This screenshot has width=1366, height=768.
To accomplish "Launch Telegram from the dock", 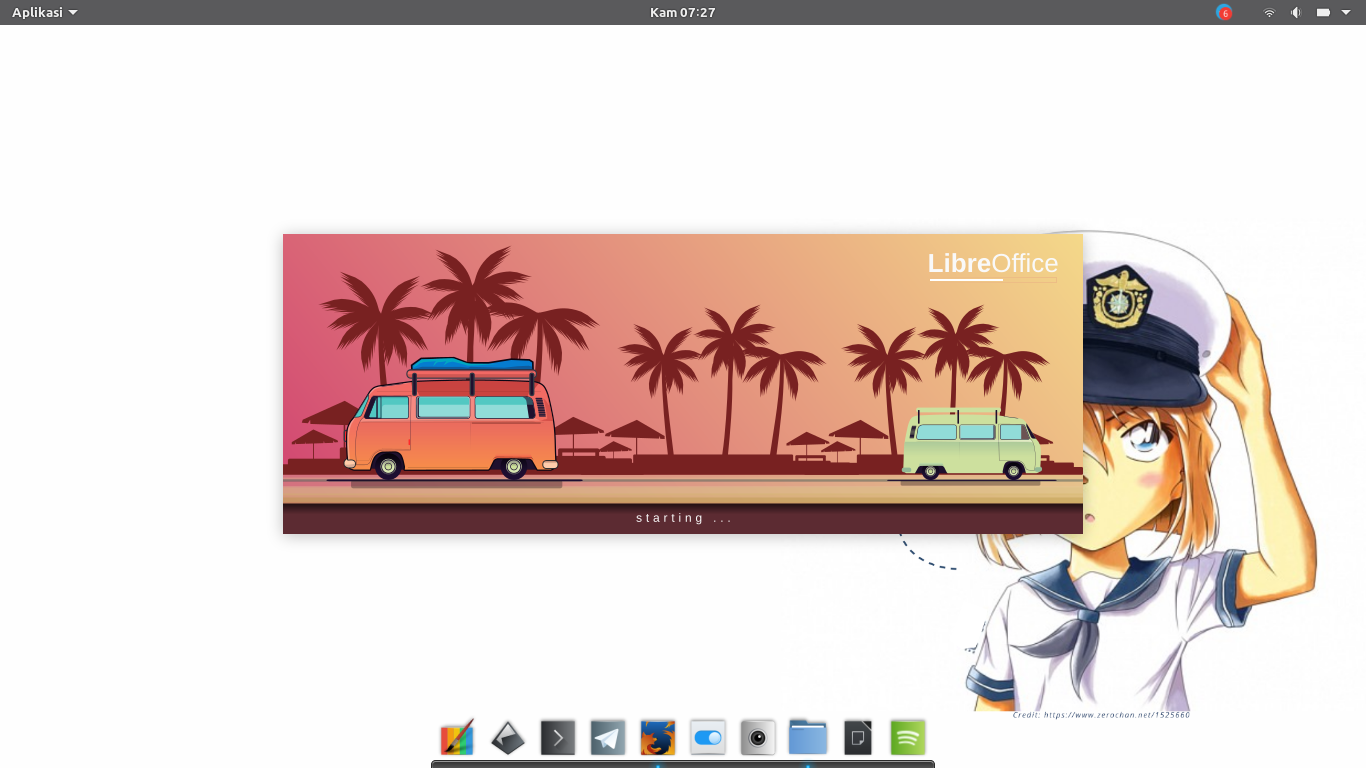I will point(608,738).
